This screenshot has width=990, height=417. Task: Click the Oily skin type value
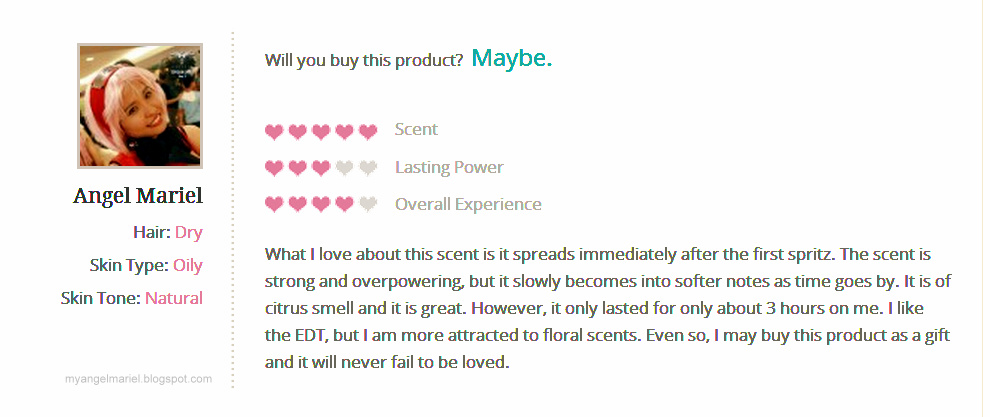(187, 265)
